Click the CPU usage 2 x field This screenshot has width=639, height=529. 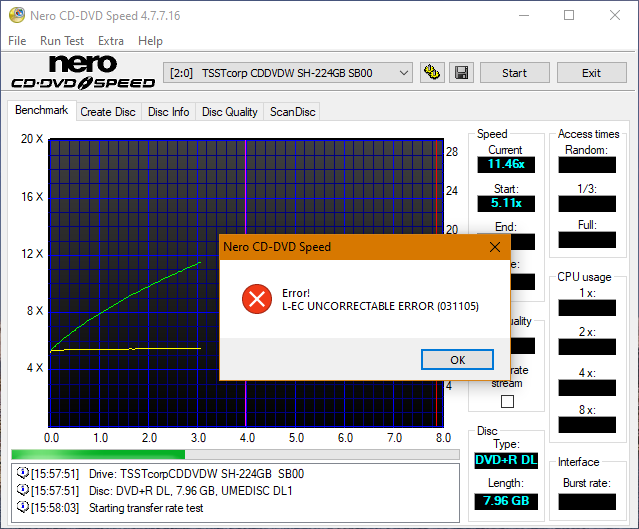pos(587,347)
